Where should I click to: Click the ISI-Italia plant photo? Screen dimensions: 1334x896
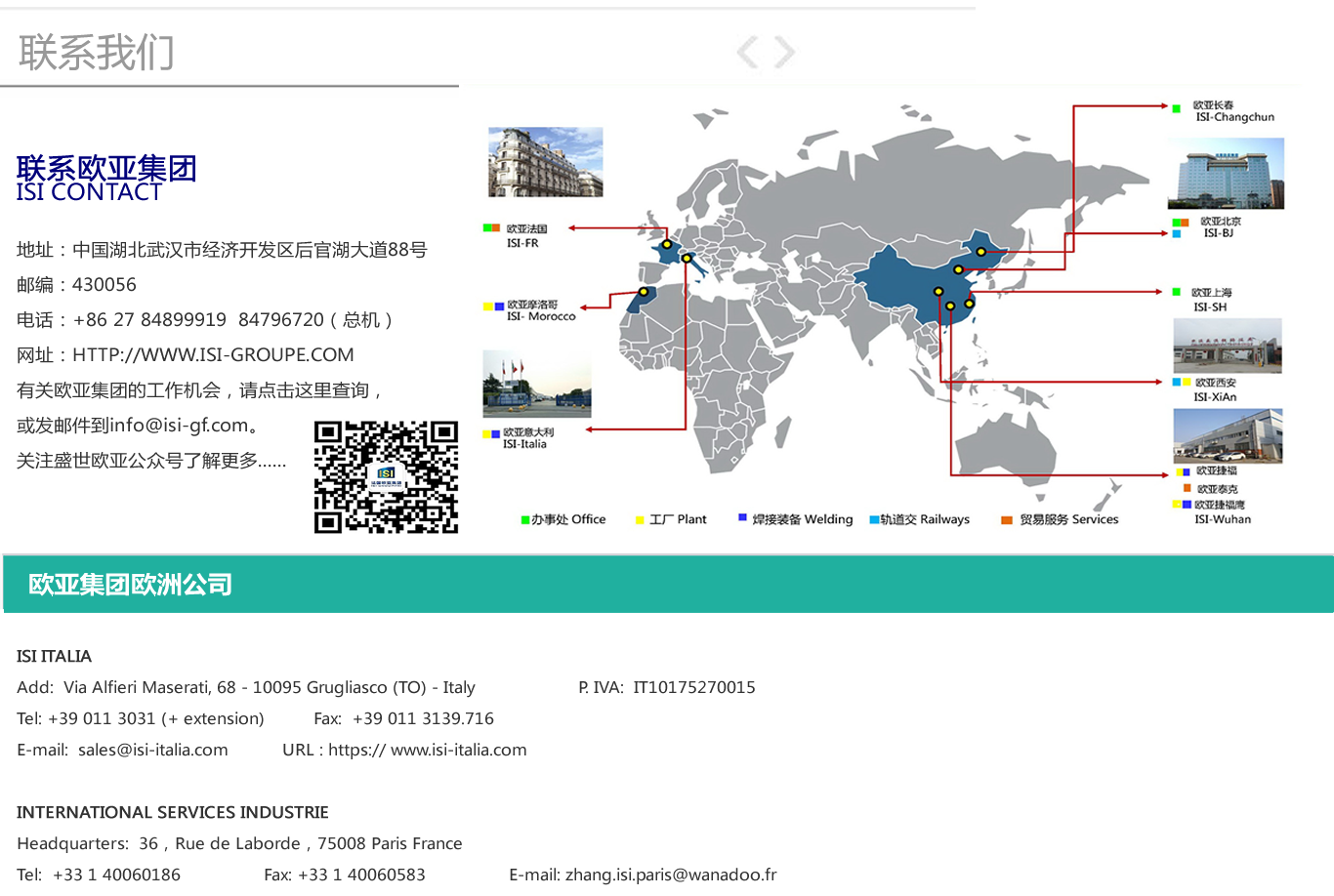coord(537,385)
